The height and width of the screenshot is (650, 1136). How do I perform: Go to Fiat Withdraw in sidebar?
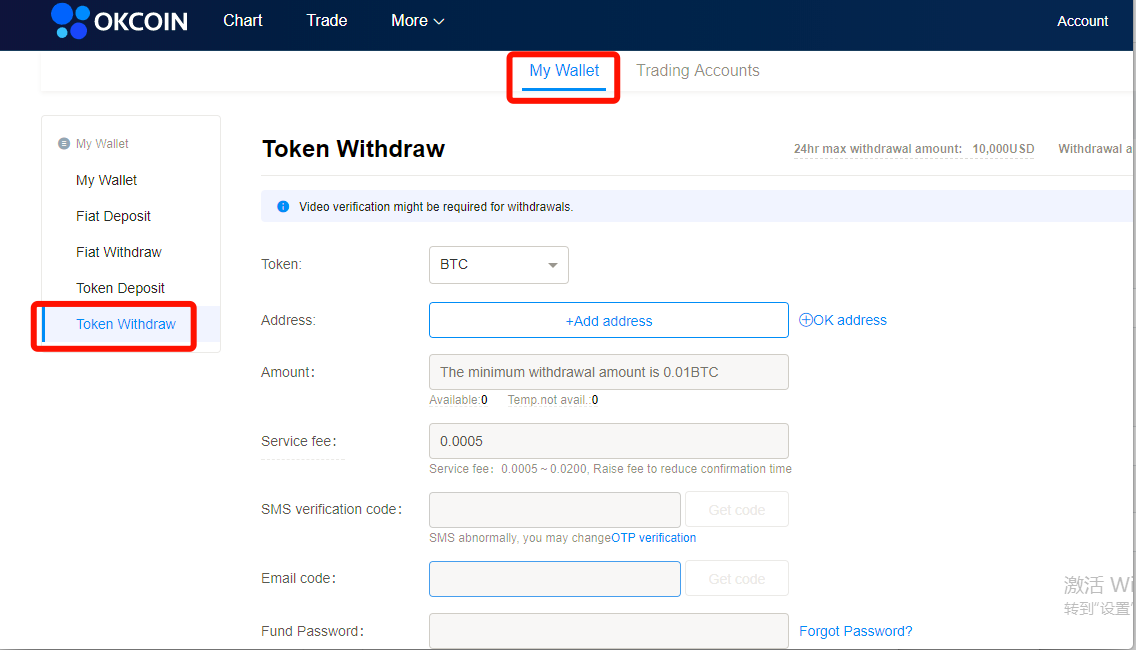point(119,252)
